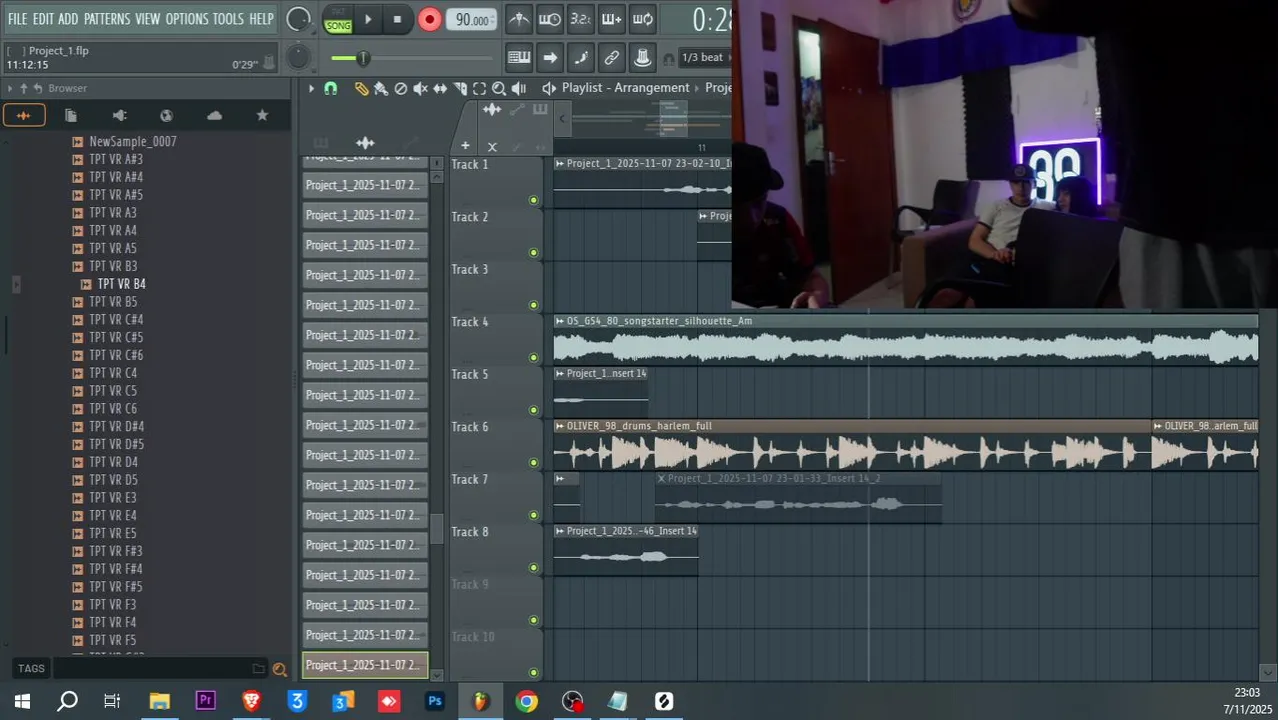Viewport: 1278px width, 720px height.
Task: Open FL Studio icon in Windows taskbar
Action: [x=481, y=701]
